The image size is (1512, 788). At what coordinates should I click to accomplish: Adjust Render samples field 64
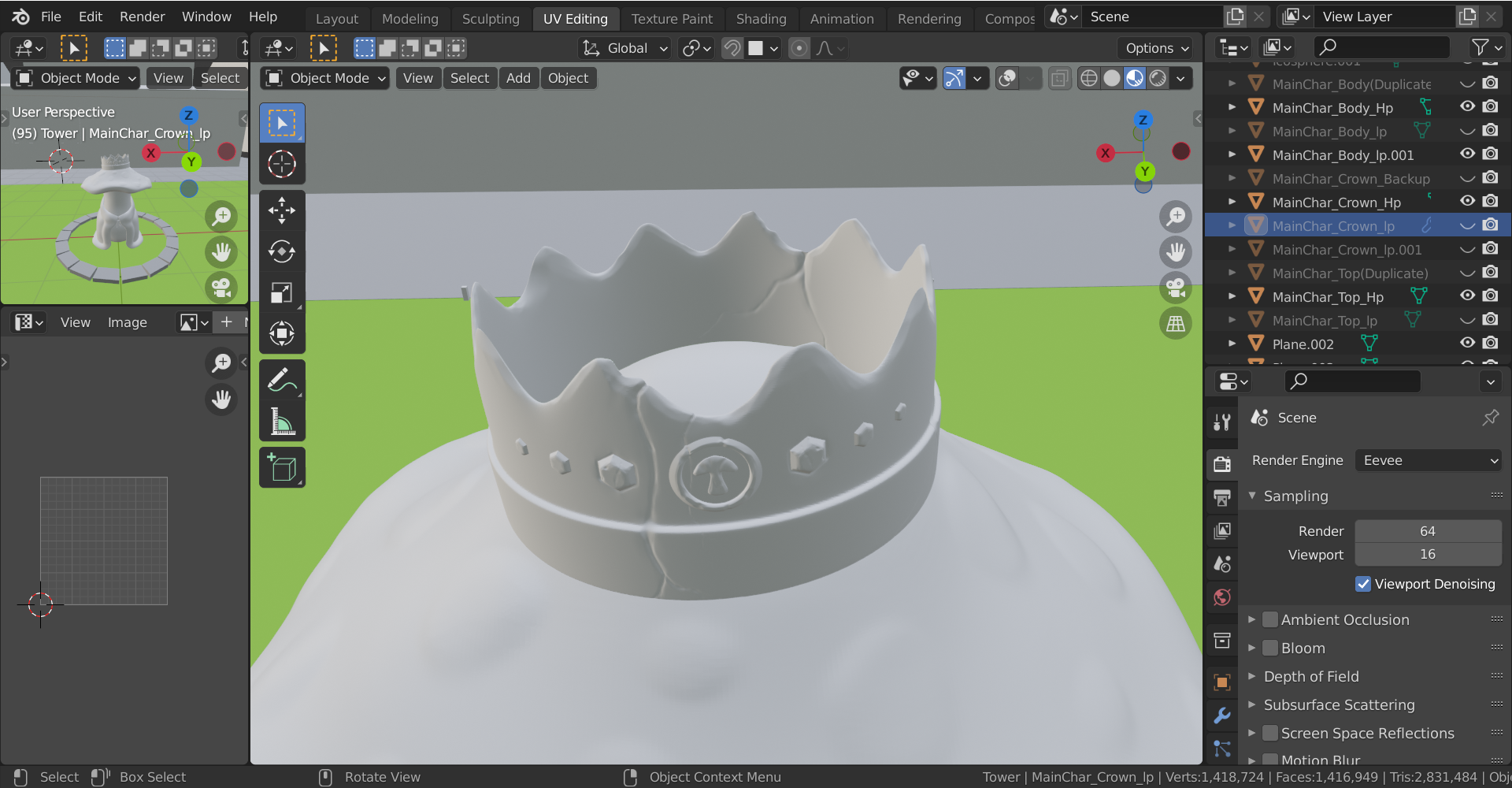pyautogui.click(x=1428, y=531)
